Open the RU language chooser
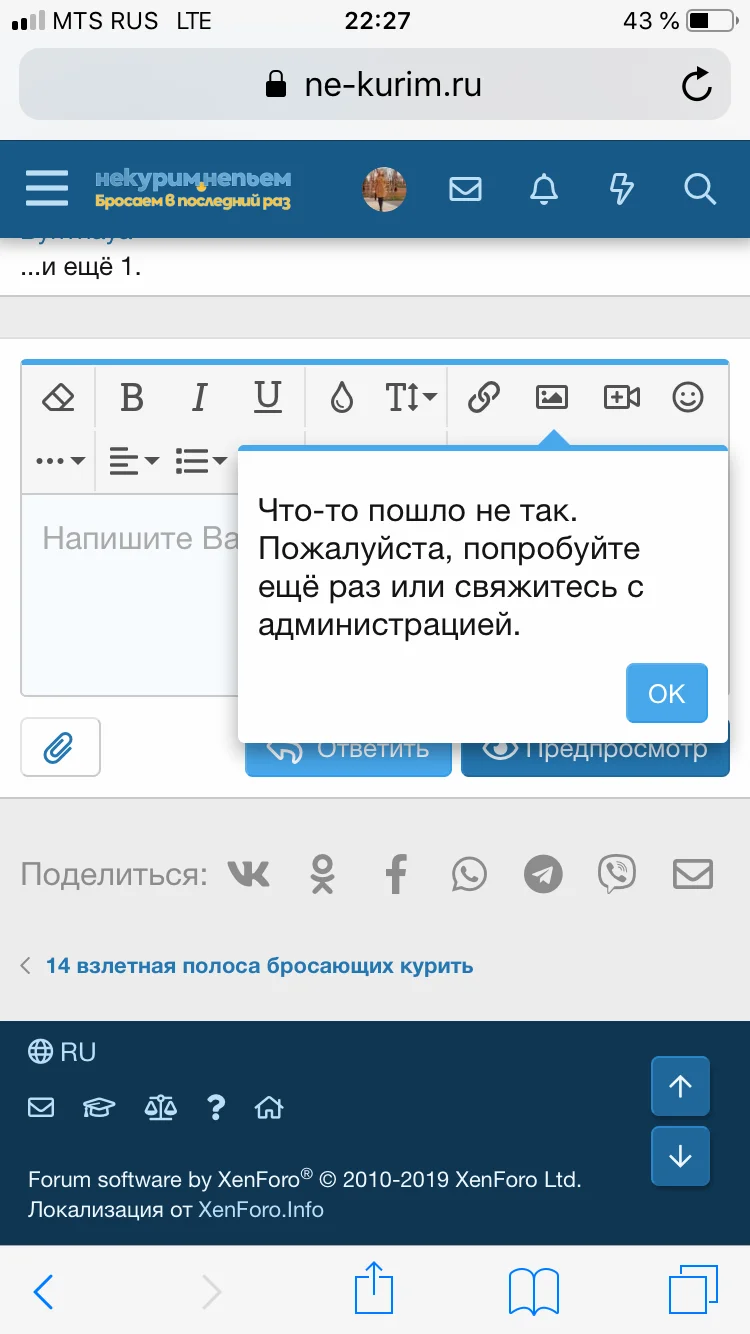The image size is (750, 1334). tap(62, 1052)
